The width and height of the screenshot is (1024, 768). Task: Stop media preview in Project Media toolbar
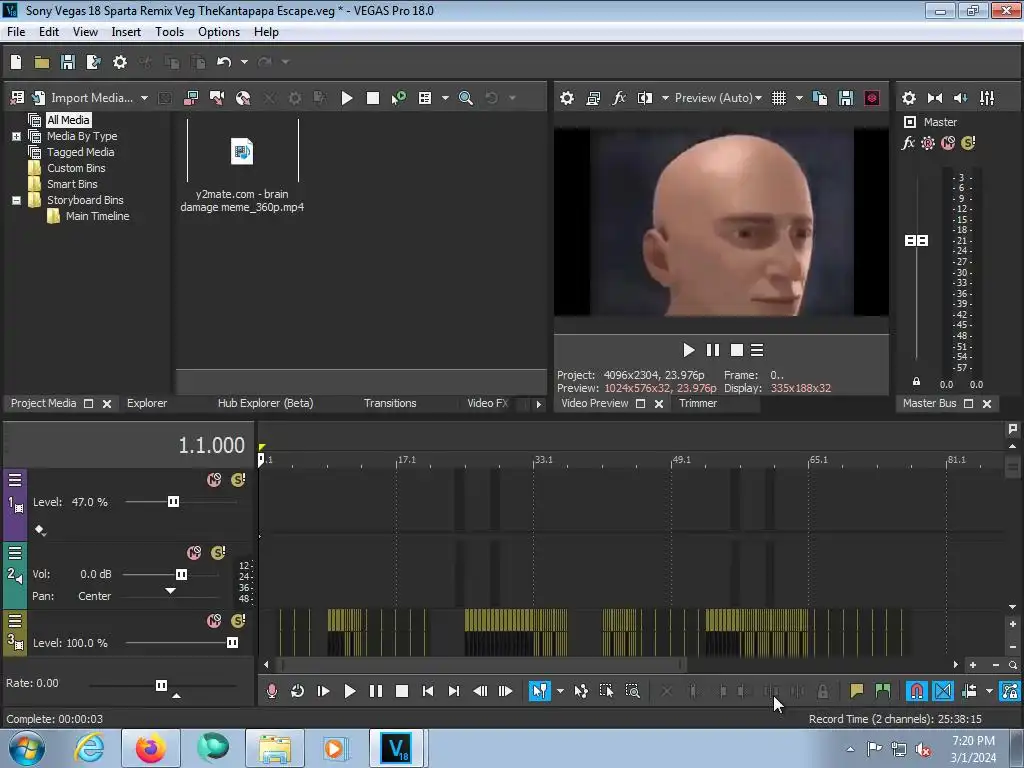point(373,98)
